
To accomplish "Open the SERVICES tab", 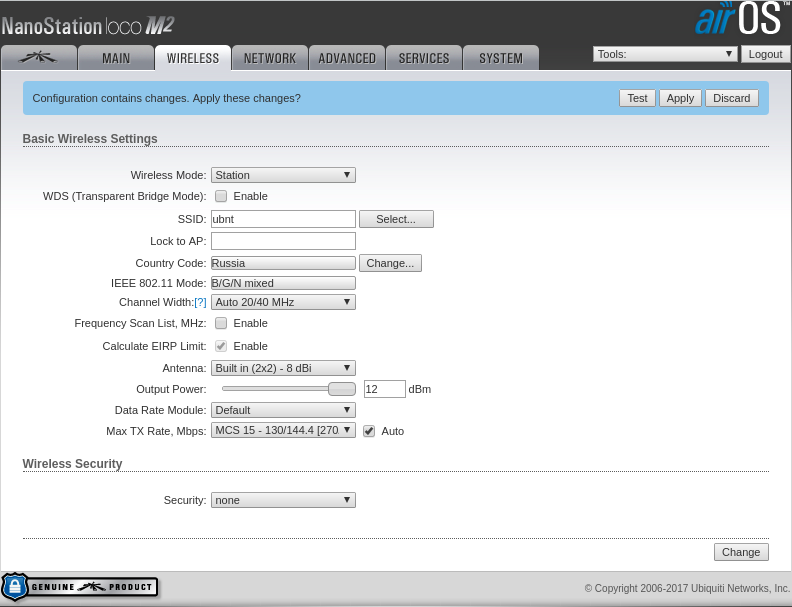I will [424, 58].
